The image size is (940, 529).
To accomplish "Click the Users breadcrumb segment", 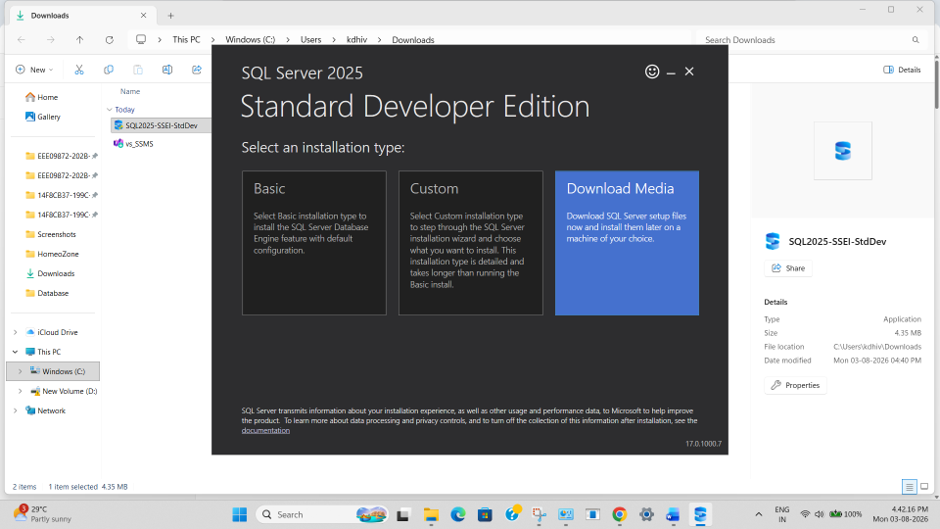I will (x=311, y=40).
